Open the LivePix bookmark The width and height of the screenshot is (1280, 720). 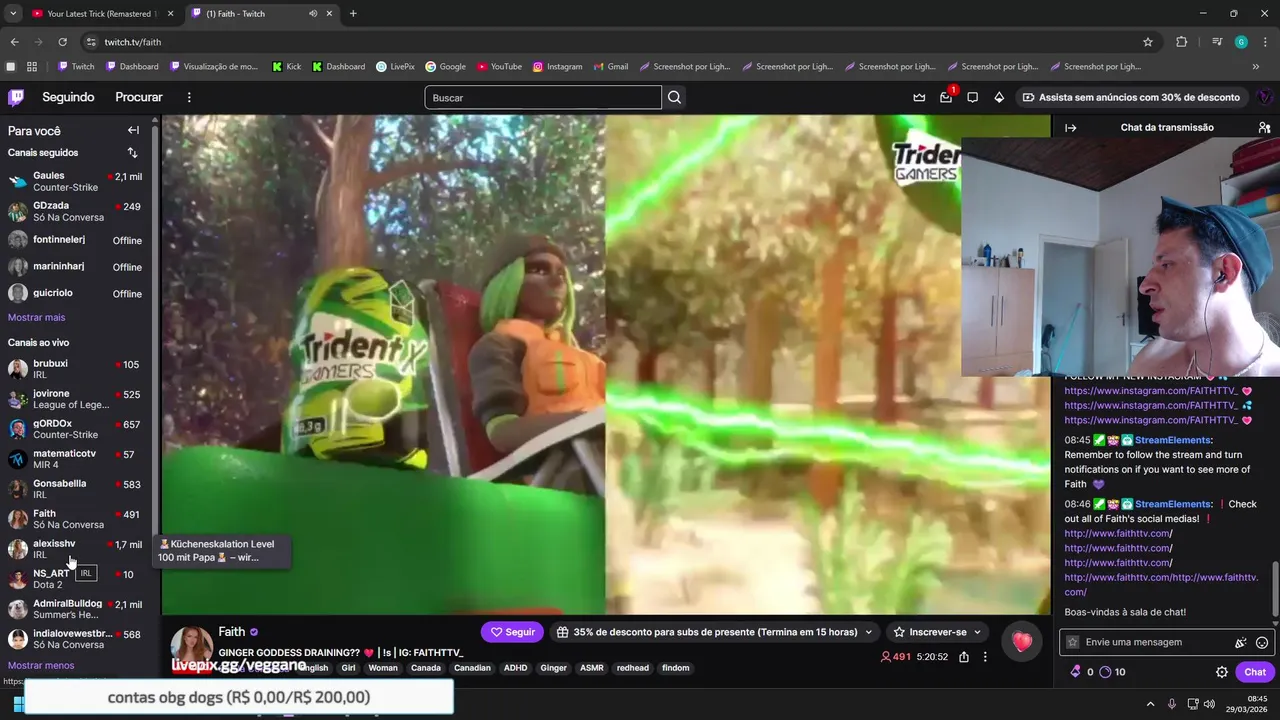pyautogui.click(x=395, y=67)
